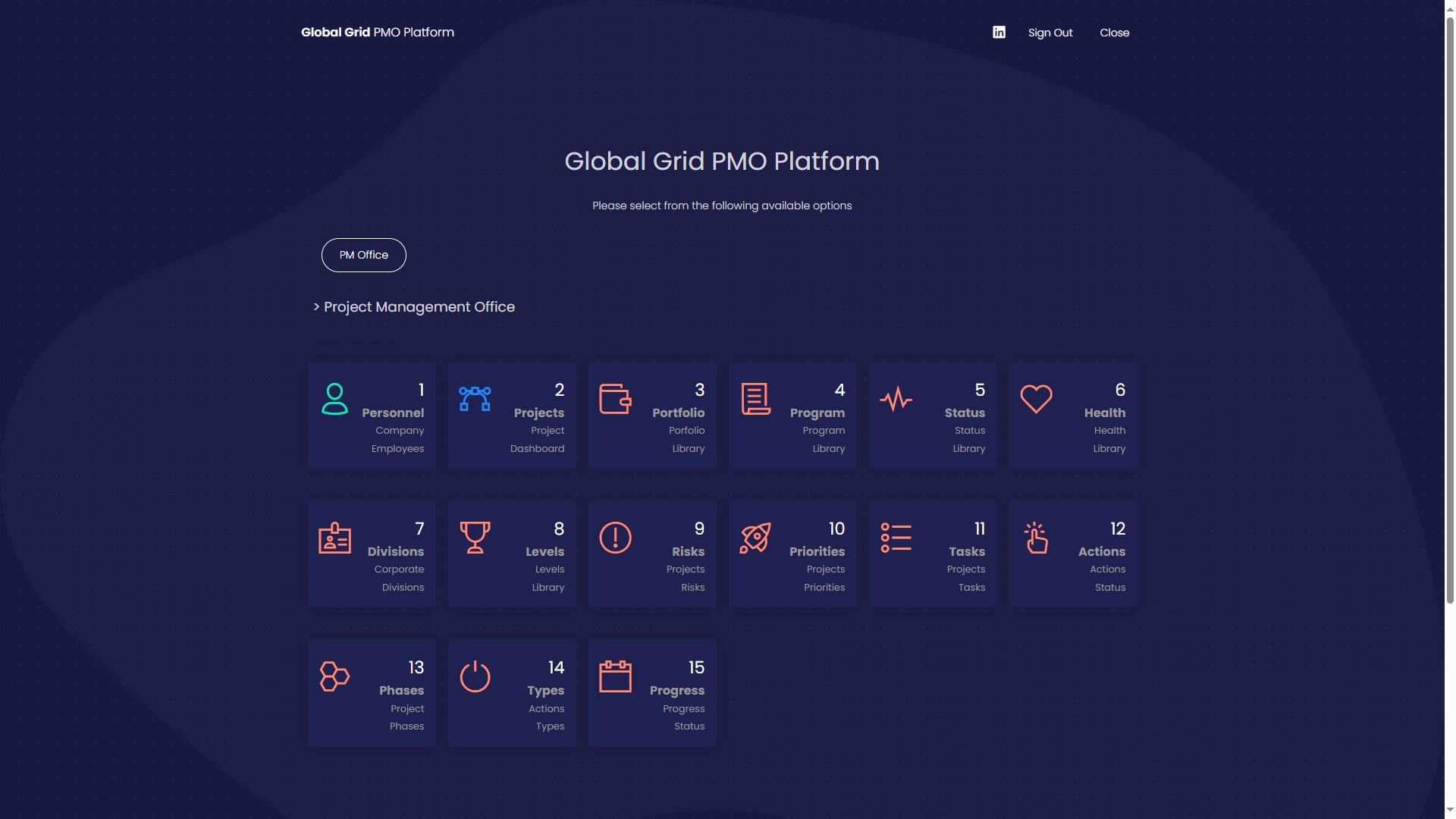This screenshot has width=1456, height=819.
Task: Click the Program scroll document icon
Action: (755, 399)
